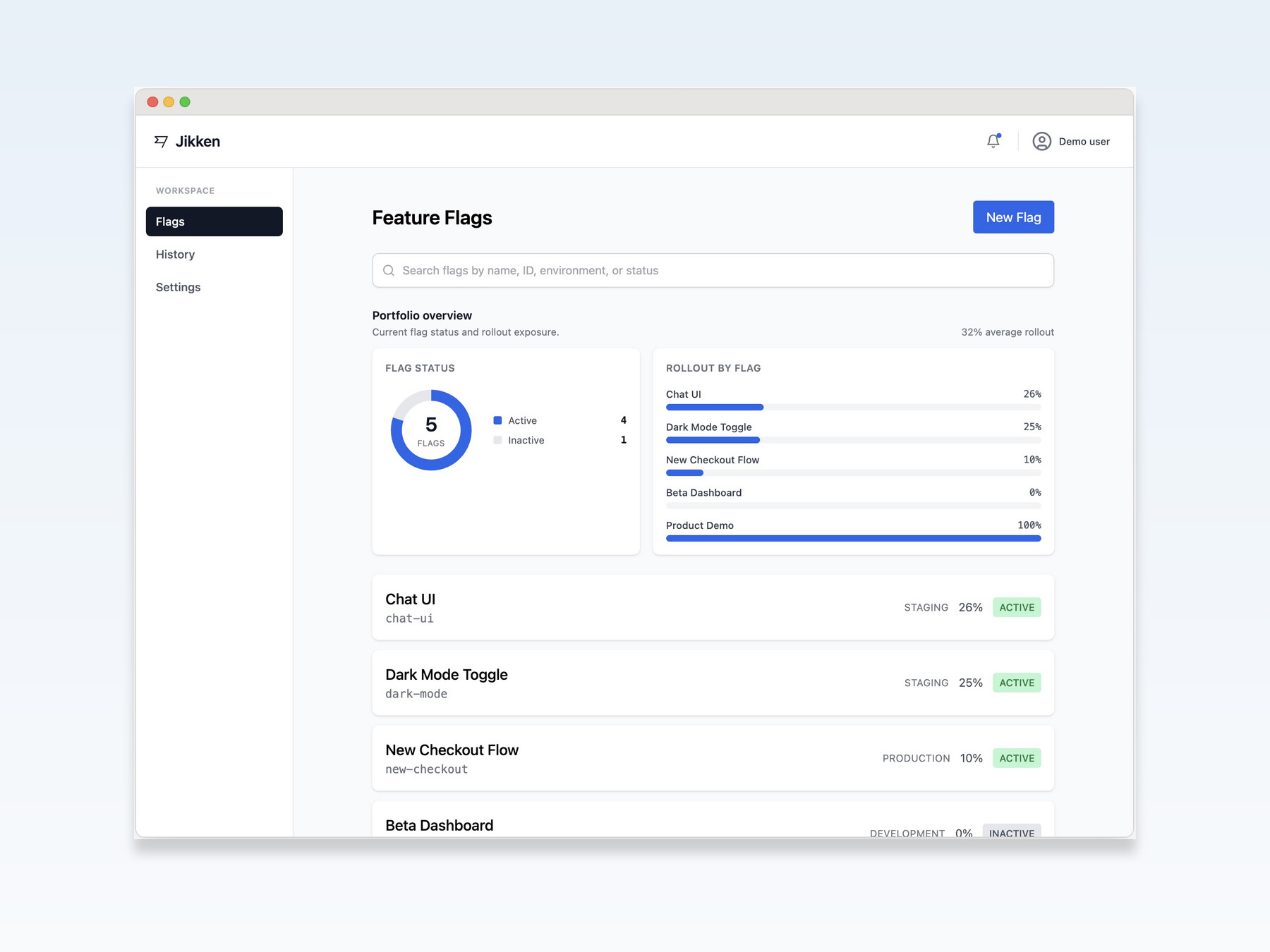
Task: Click Beta Dashboard label in rollout chart
Action: point(703,493)
